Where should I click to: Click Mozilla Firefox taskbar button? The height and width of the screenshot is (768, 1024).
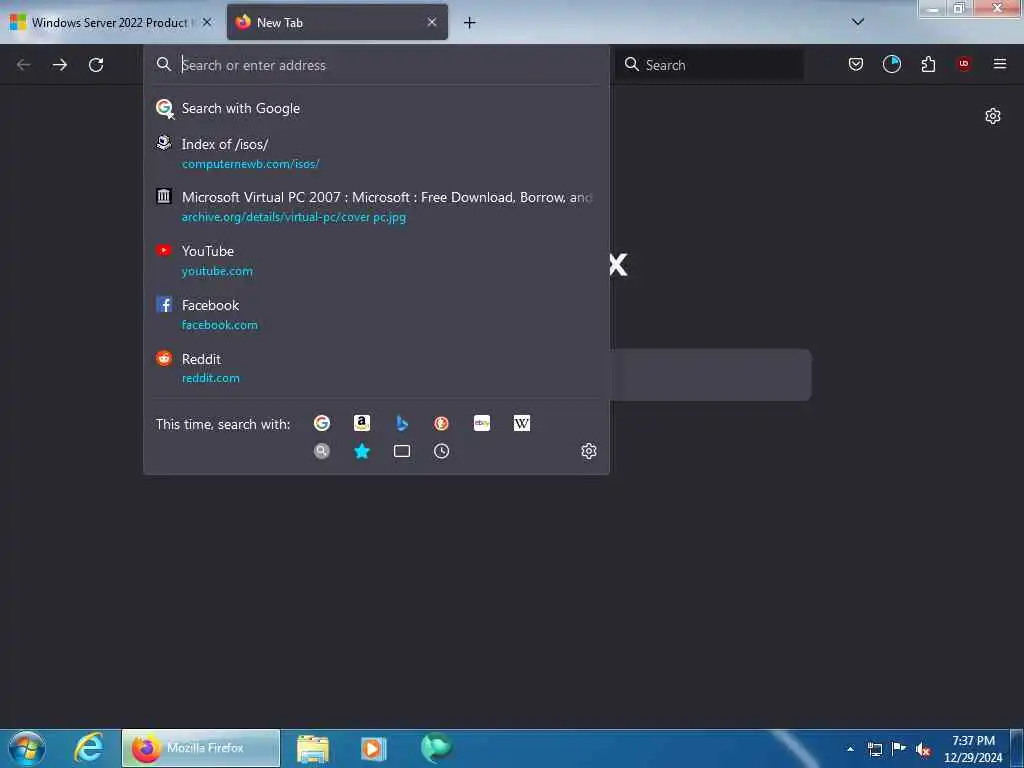click(x=201, y=748)
